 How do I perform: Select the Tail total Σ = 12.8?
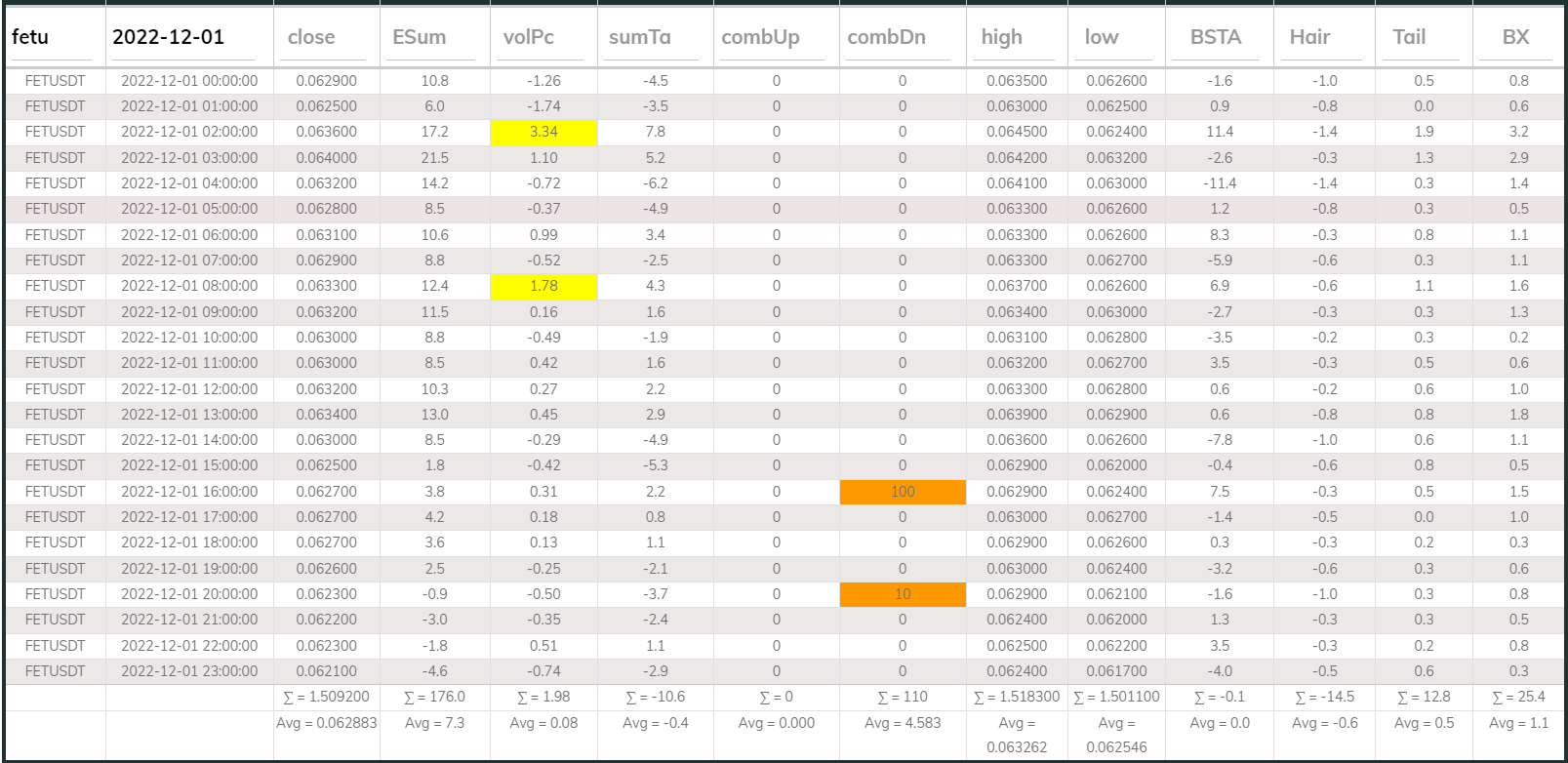coord(1425,697)
